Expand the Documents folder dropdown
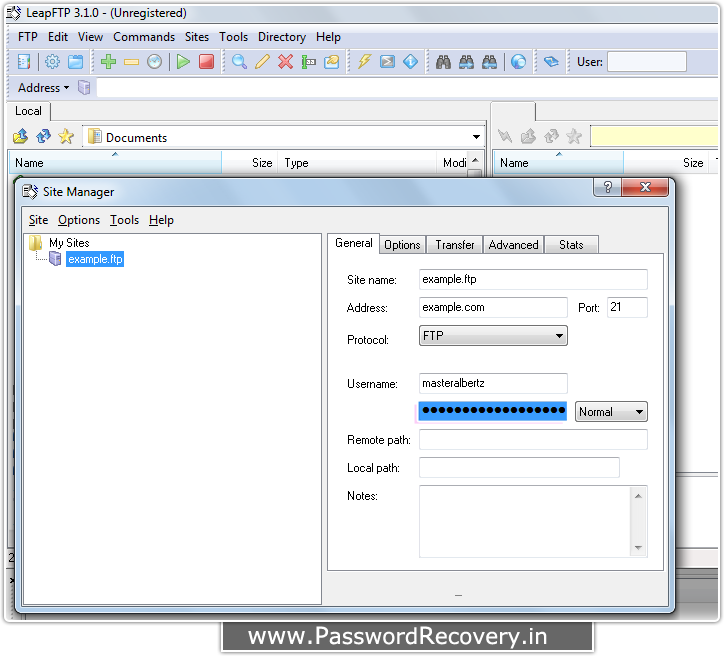Viewport: 724px width, 656px height. [476, 137]
